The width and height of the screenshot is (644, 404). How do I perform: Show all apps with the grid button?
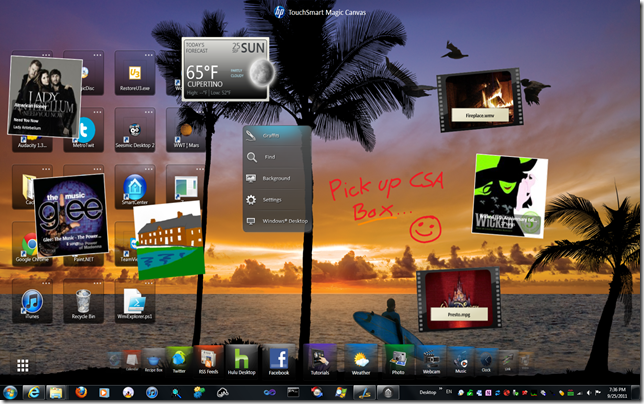pyautogui.click(x=23, y=365)
